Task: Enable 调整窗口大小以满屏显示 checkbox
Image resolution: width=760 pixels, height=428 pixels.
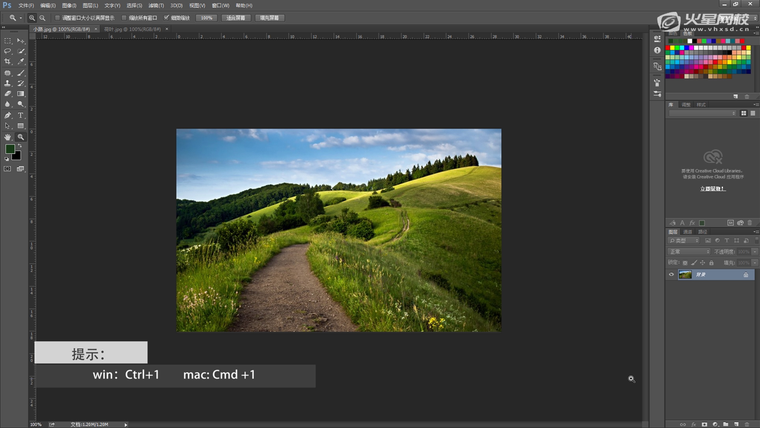Action: 56,17
